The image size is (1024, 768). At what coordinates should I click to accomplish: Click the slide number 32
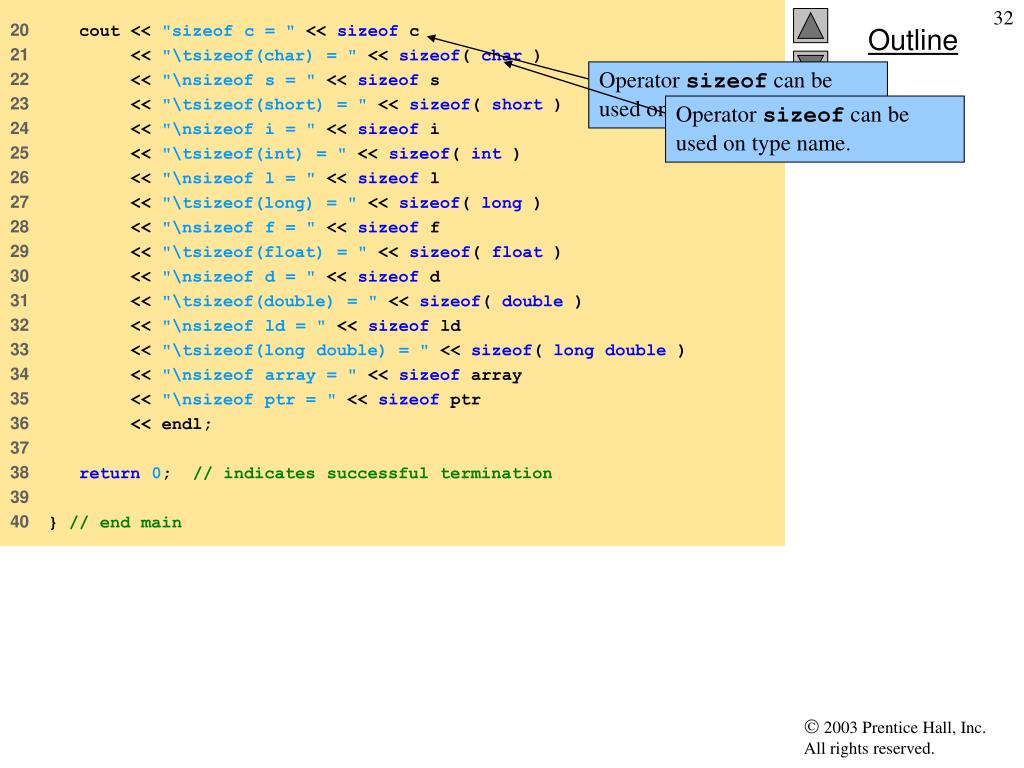click(x=1003, y=18)
